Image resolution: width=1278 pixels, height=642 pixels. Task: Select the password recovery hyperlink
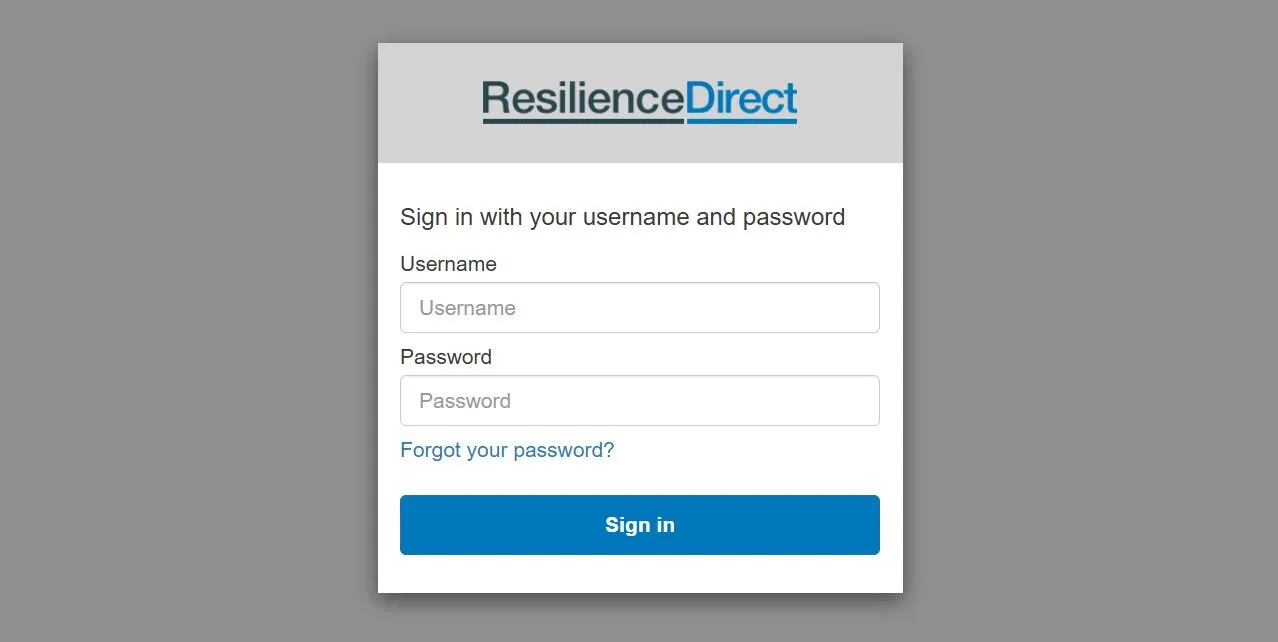pyautogui.click(x=507, y=450)
